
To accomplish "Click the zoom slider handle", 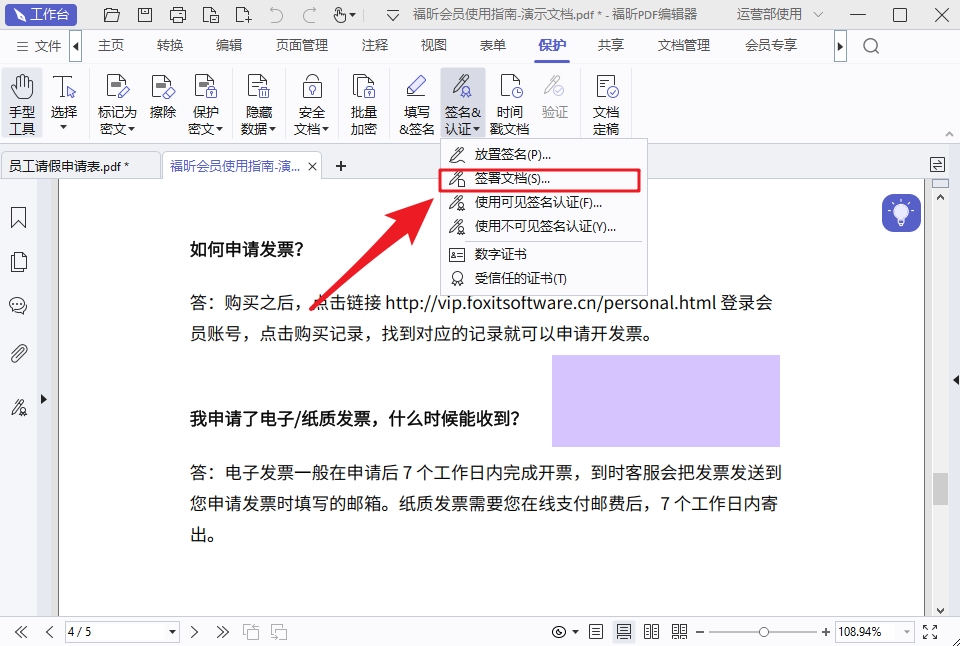I will pyautogui.click(x=763, y=632).
